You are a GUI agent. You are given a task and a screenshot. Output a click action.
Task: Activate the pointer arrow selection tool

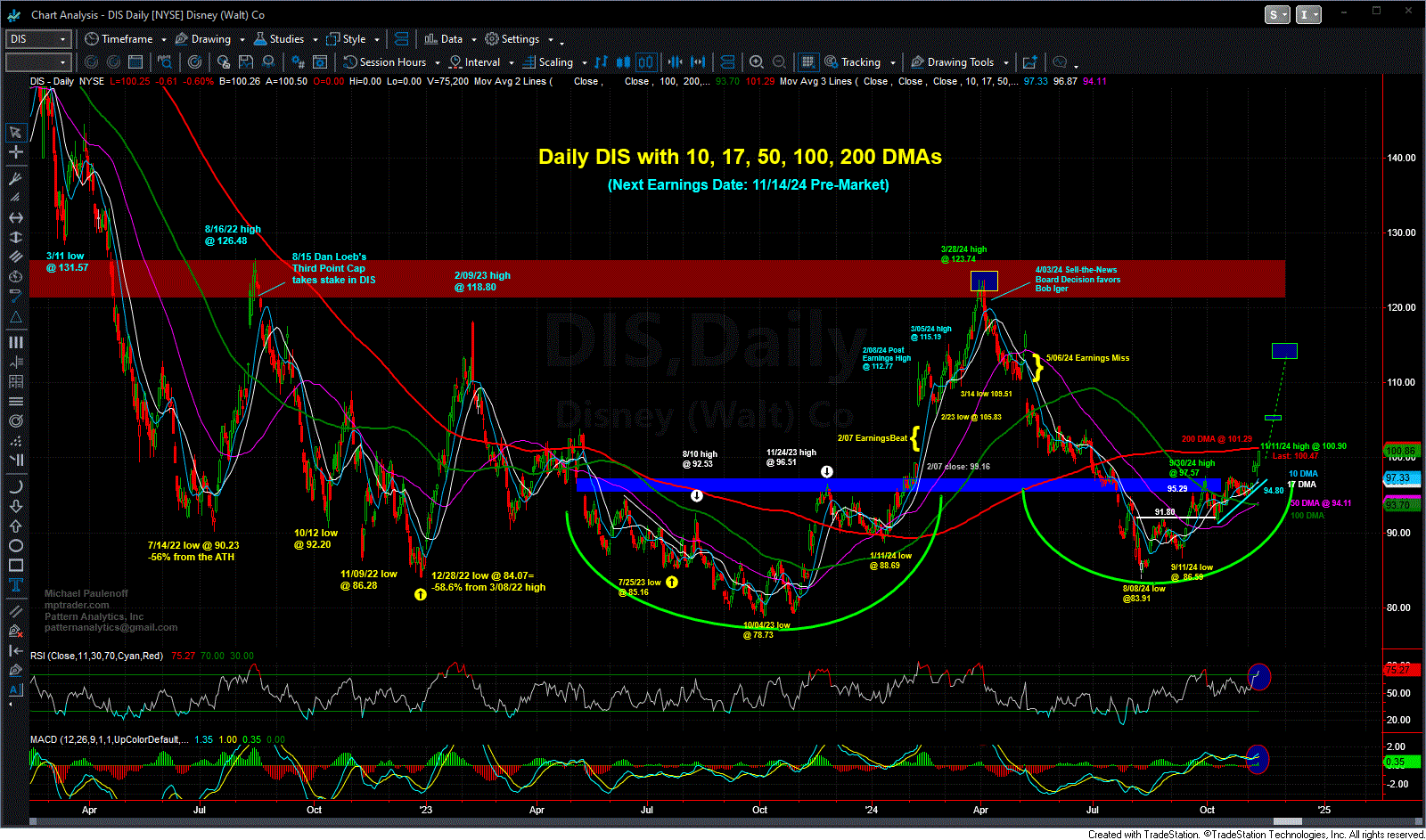(x=15, y=133)
